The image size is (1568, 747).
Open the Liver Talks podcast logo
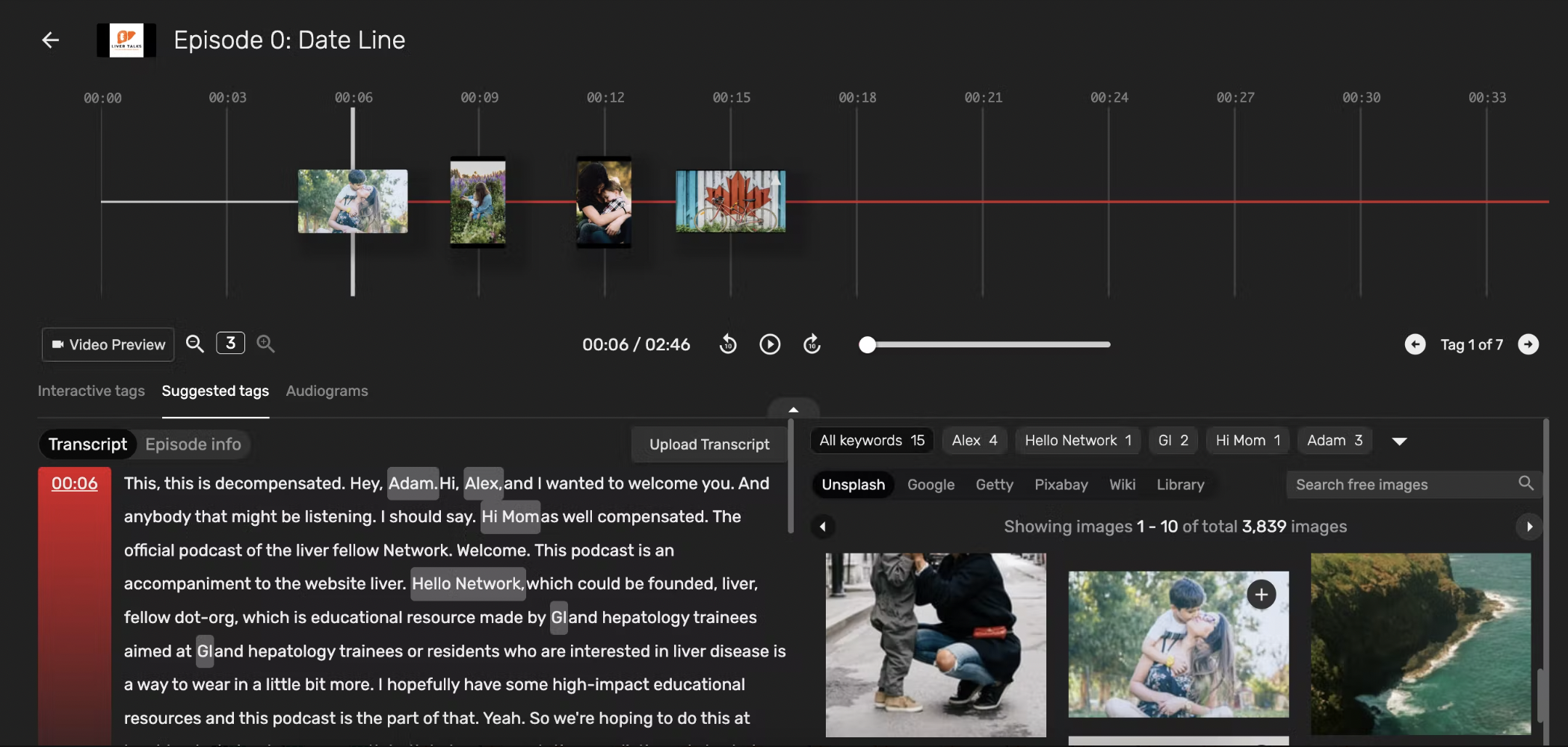(x=126, y=40)
